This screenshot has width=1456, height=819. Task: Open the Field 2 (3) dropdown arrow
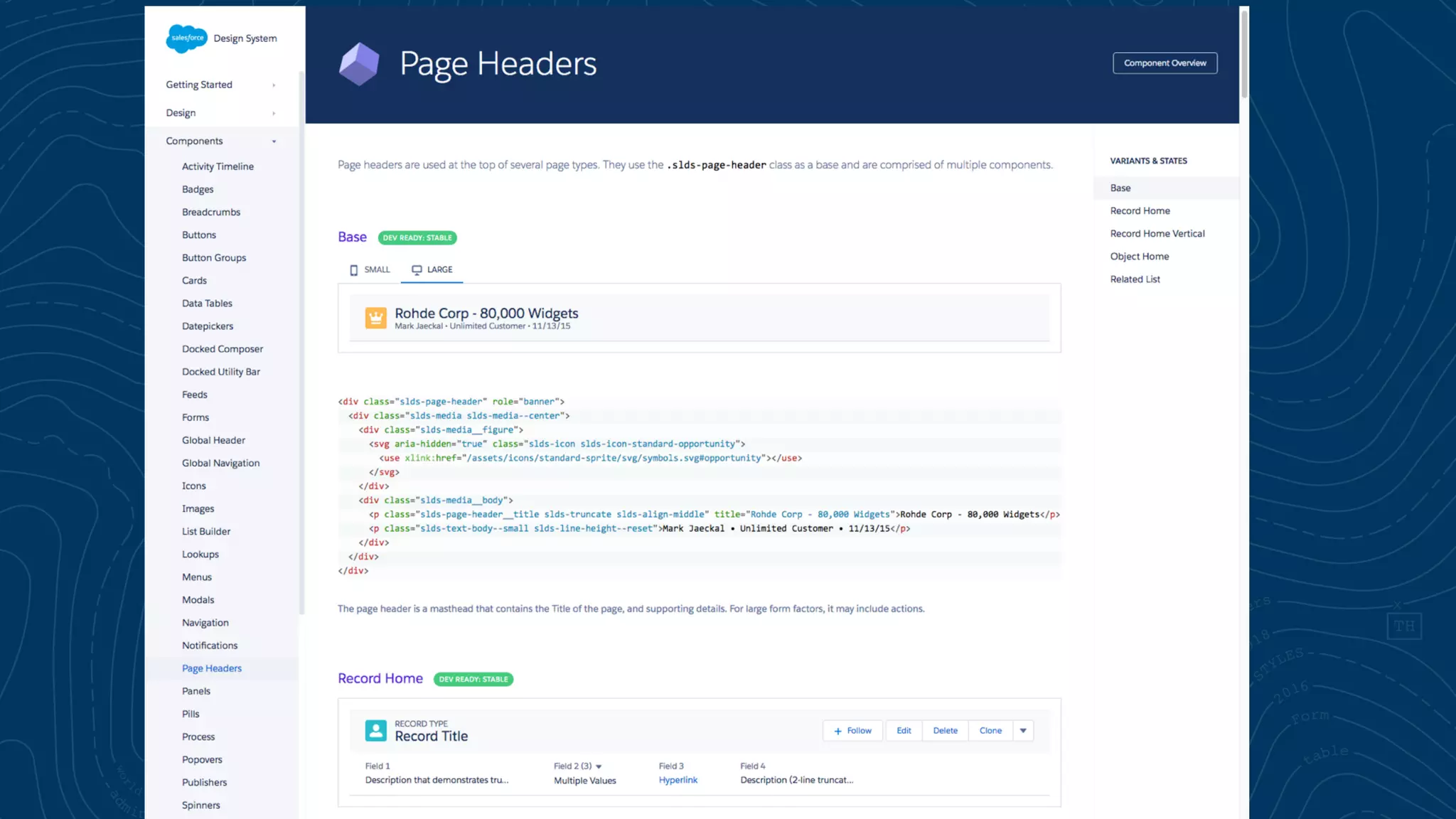pos(599,766)
